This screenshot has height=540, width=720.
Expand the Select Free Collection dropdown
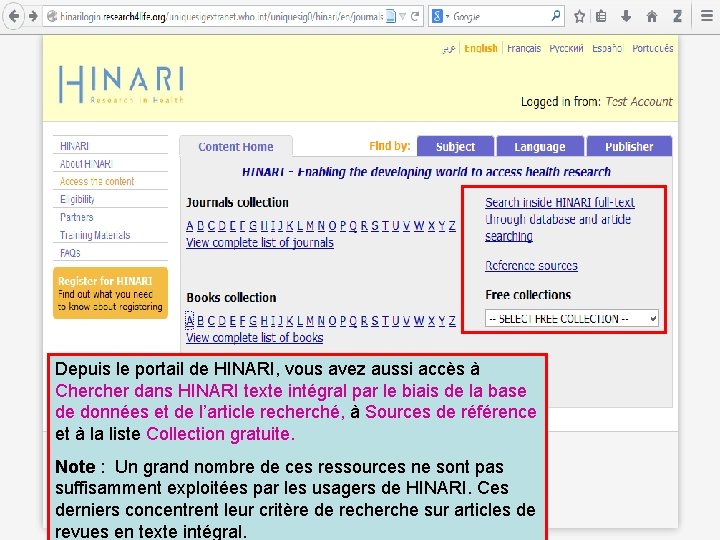point(572,318)
